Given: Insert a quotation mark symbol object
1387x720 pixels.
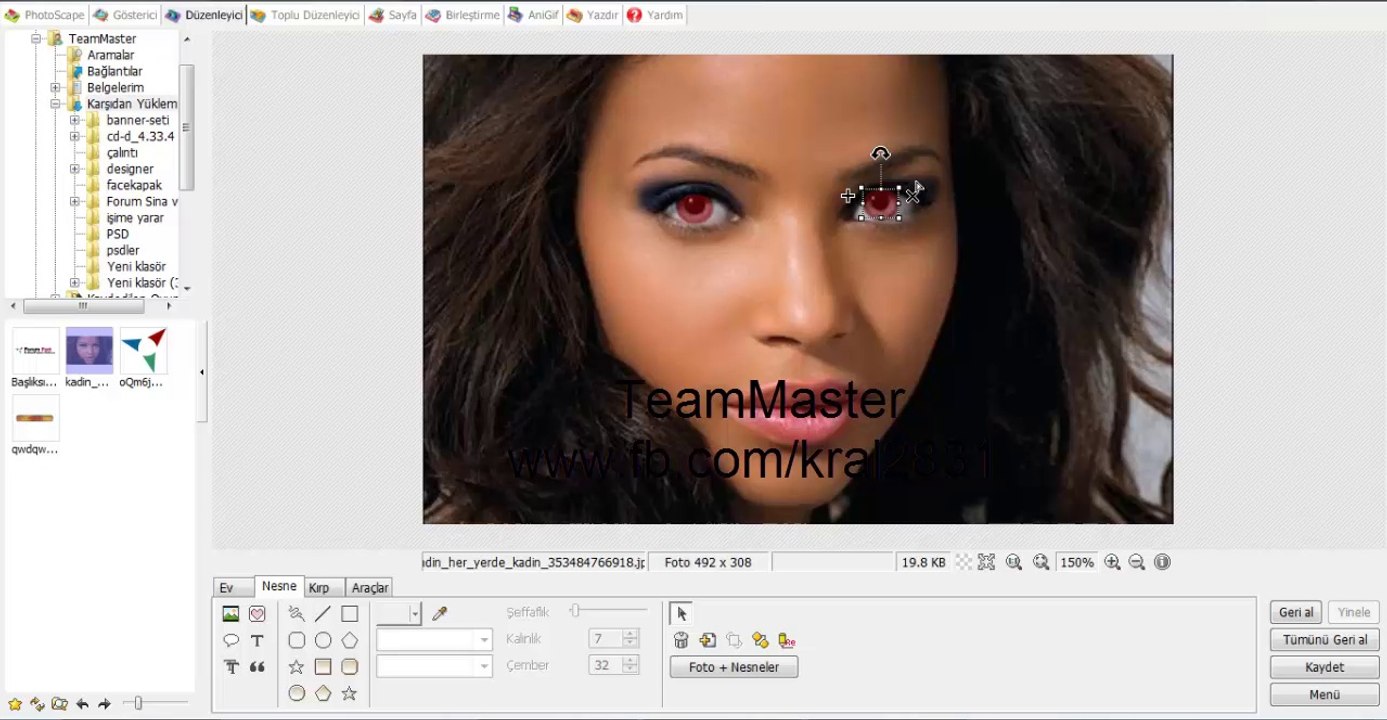Looking at the screenshot, I should pyautogui.click(x=257, y=667).
